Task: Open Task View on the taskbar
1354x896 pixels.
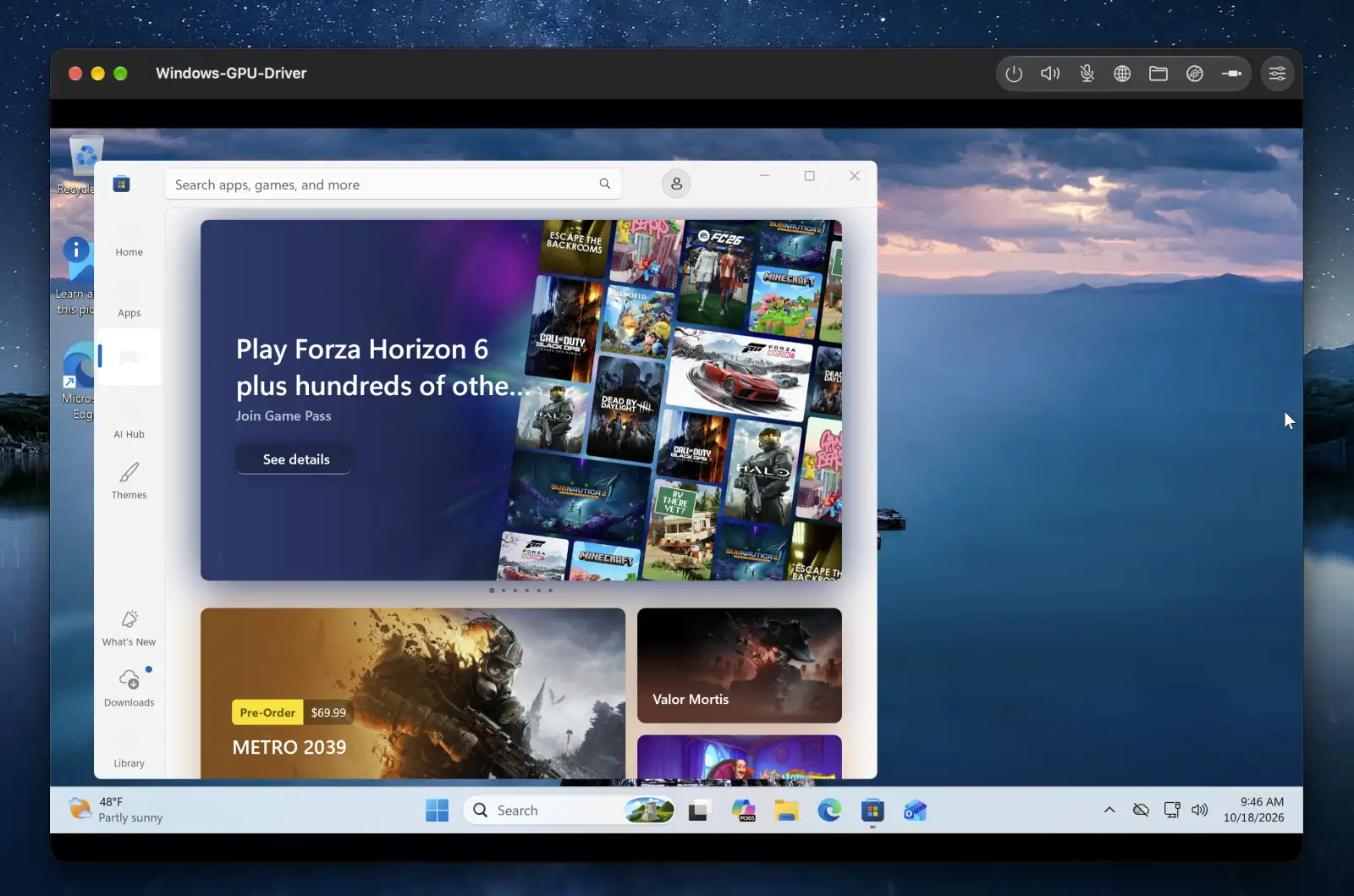Action: click(698, 811)
